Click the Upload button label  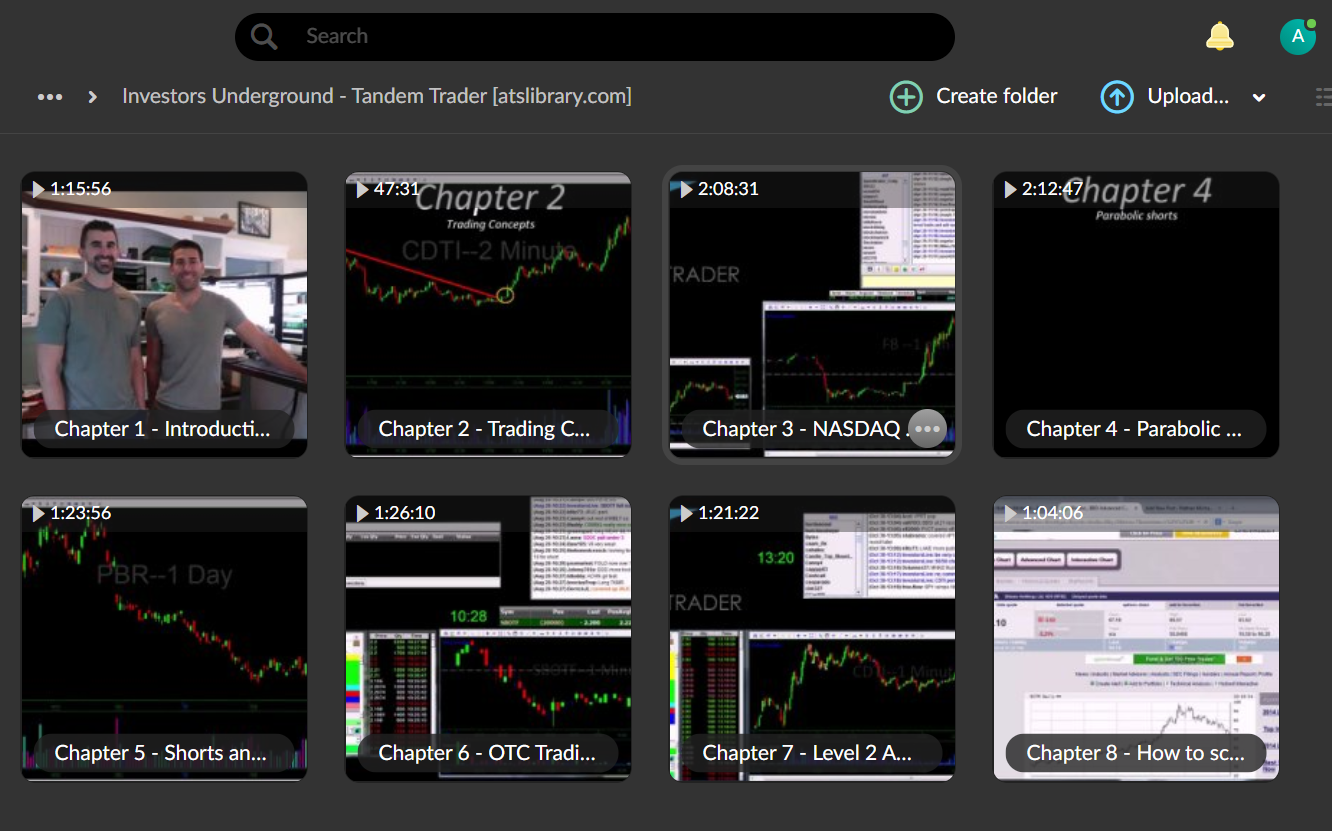click(1188, 96)
